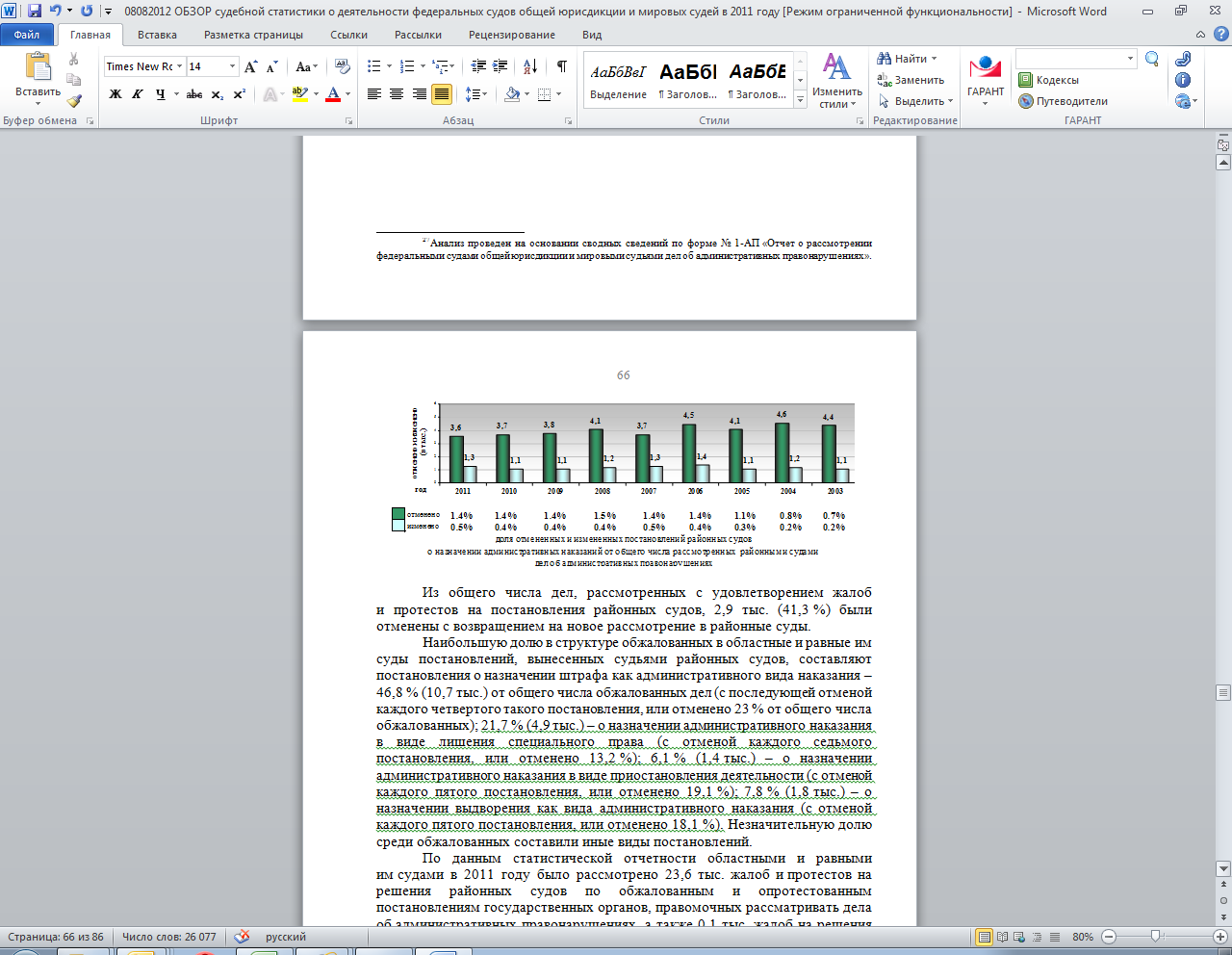Screen dimensions: 1232x955
Task: Click the spell check status icon
Action: pos(242,937)
